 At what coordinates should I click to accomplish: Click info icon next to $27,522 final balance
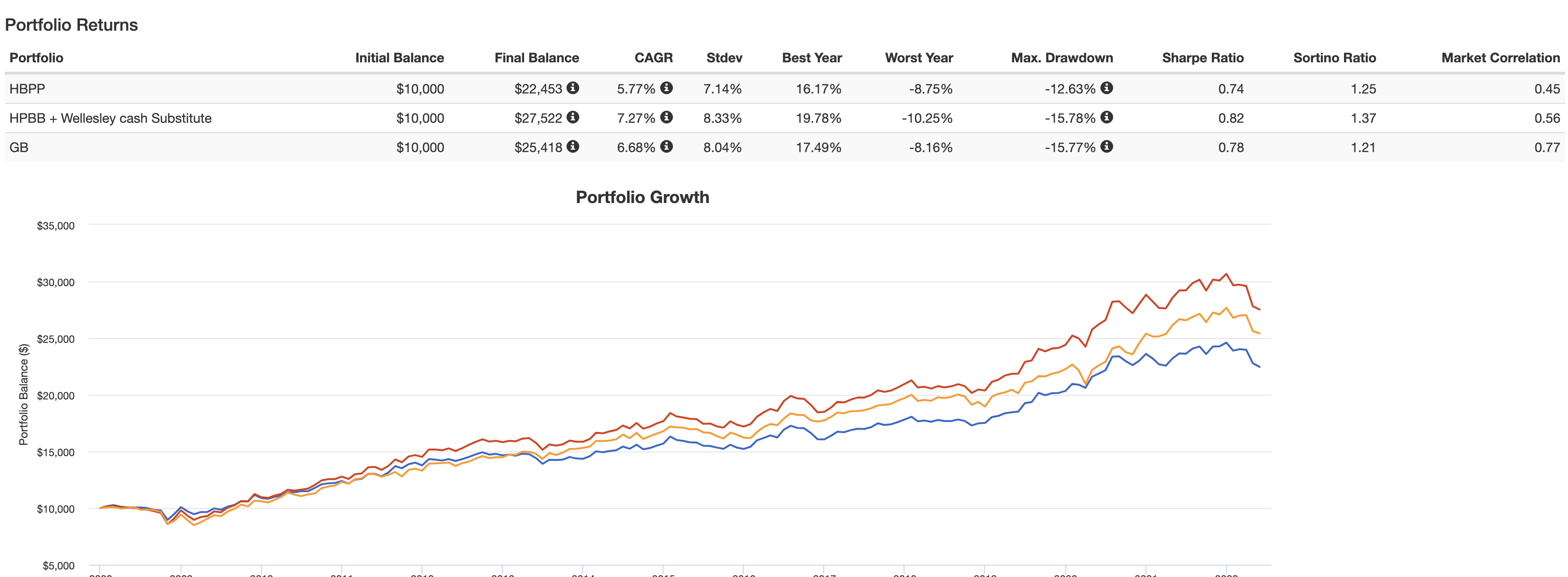pyautogui.click(x=573, y=118)
